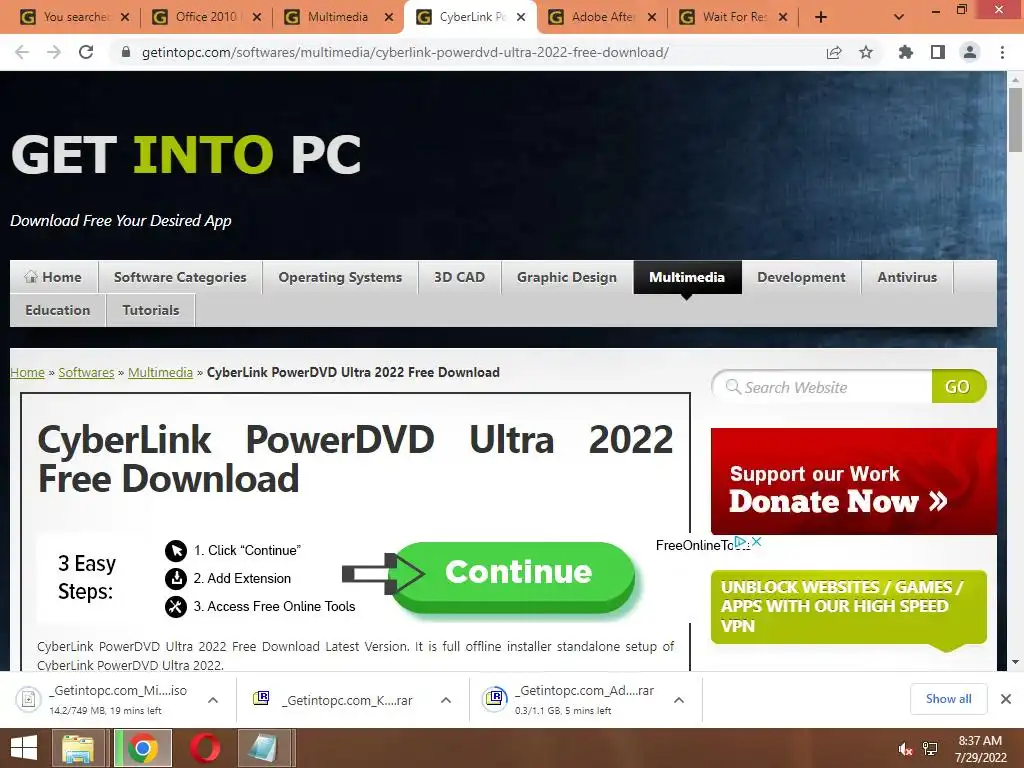Follow the Home breadcrumb link
Screen dimensions: 1024x768
pyautogui.click(x=27, y=372)
